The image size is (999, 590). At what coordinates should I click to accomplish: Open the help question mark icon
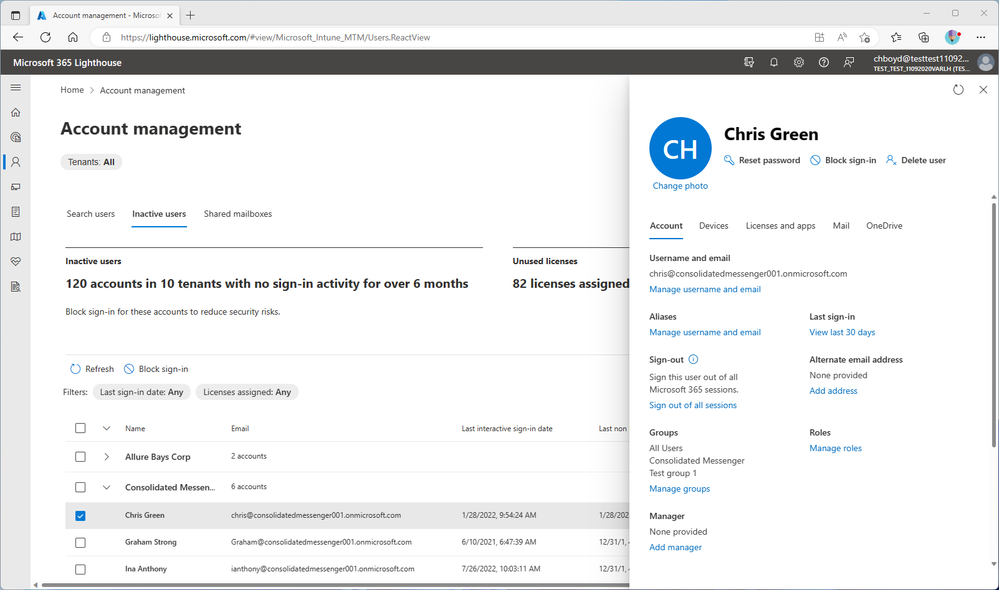[824, 62]
